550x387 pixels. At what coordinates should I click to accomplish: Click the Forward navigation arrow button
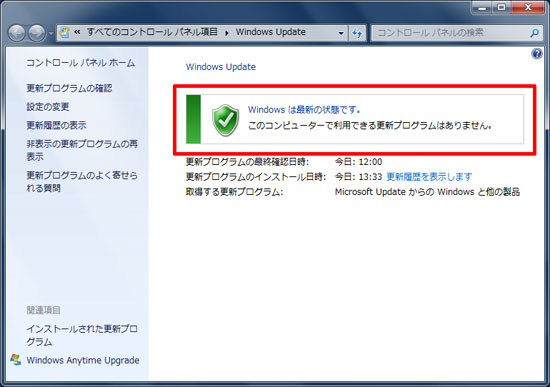point(37,33)
